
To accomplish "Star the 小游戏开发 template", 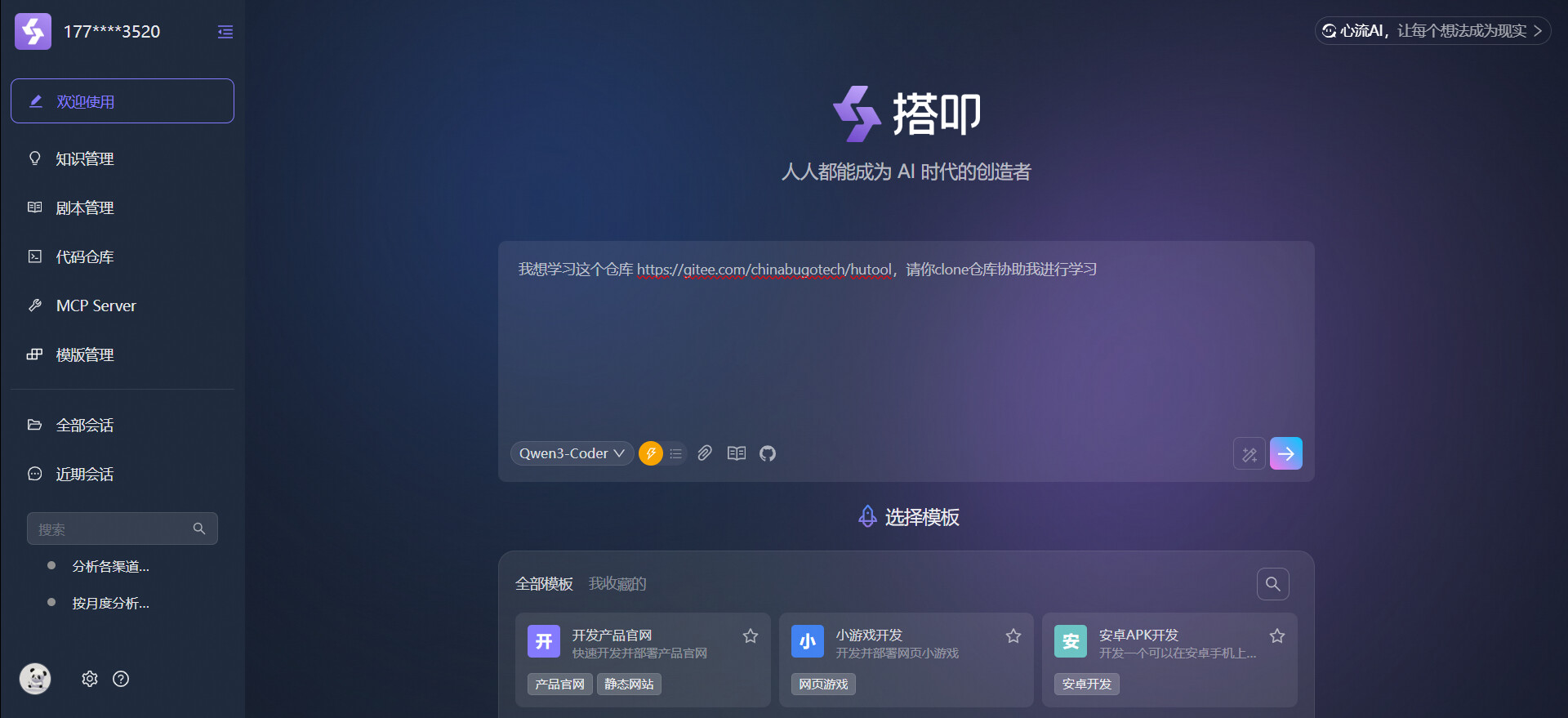I will coord(1013,635).
